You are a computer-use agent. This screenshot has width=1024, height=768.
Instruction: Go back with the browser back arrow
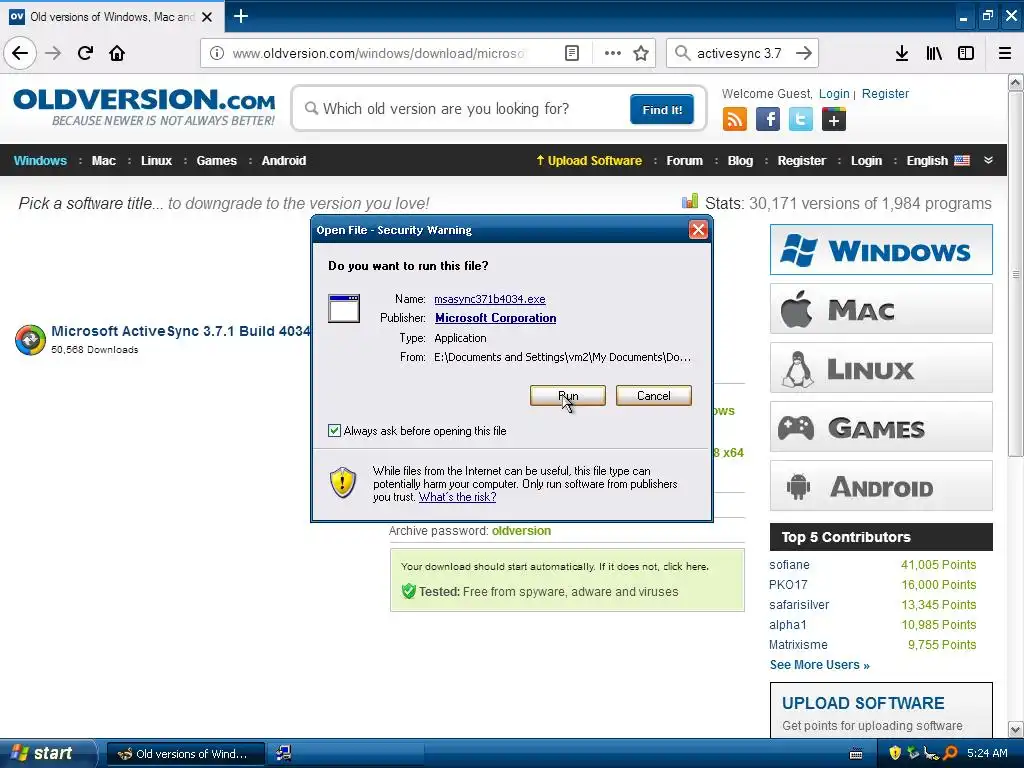pos(20,53)
